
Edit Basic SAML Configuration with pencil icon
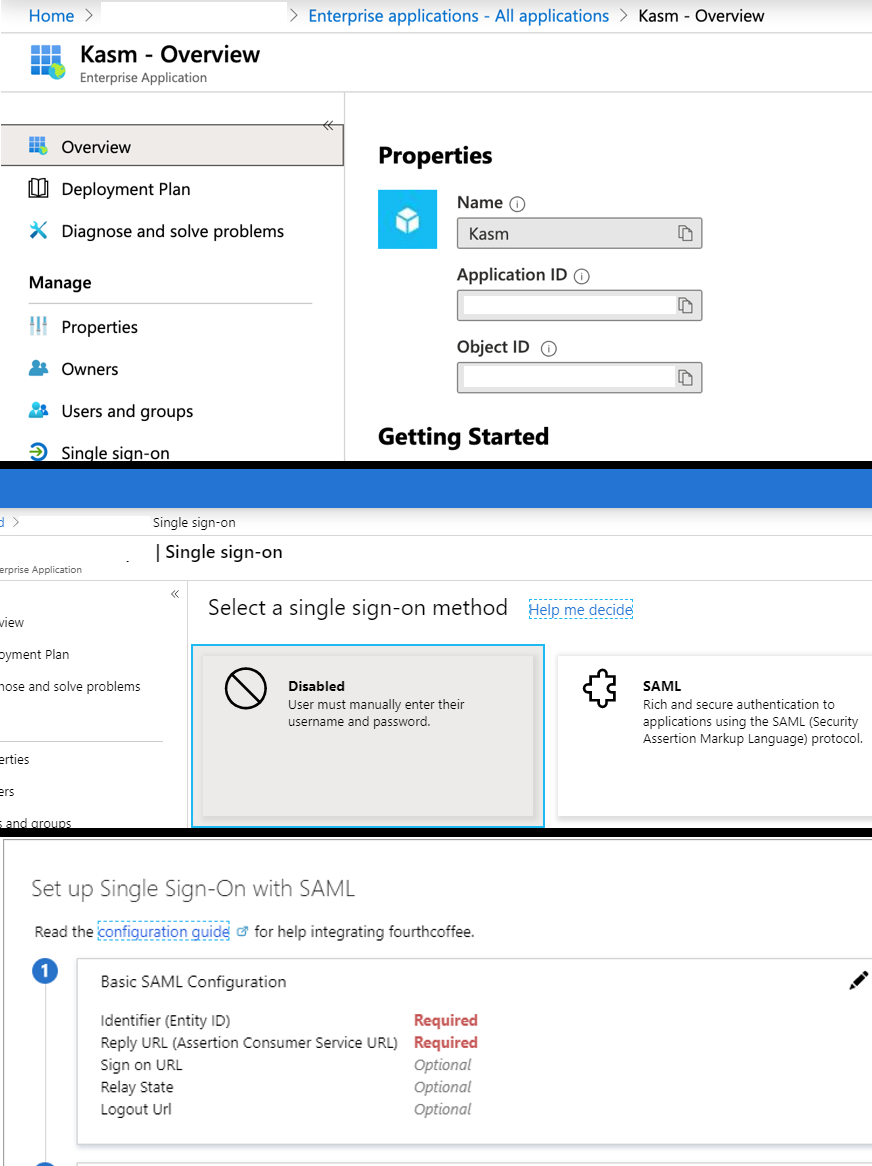click(858, 981)
